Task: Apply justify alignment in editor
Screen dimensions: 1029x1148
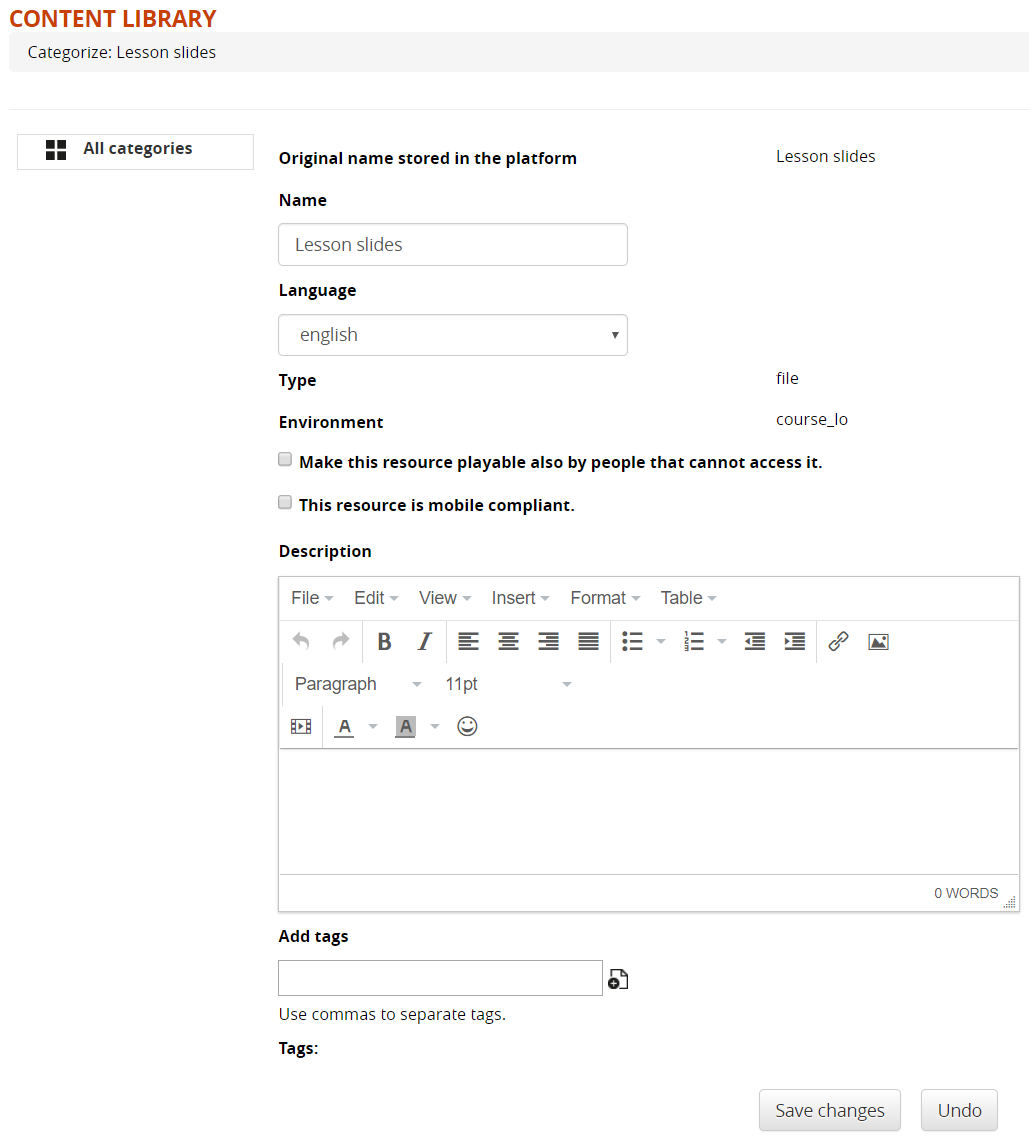Action: point(588,642)
